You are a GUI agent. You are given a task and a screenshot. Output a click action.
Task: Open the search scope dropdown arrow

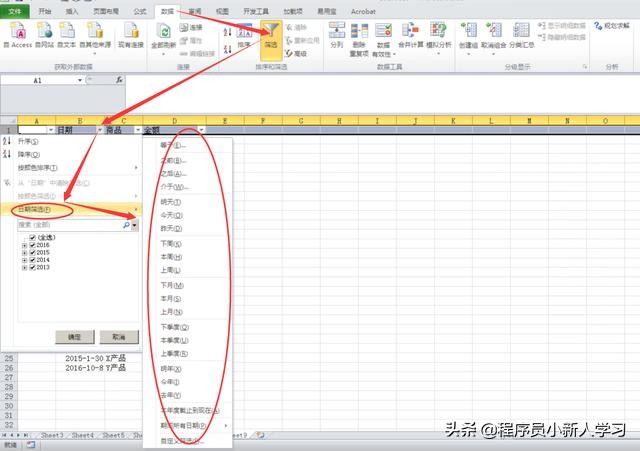click(x=134, y=225)
